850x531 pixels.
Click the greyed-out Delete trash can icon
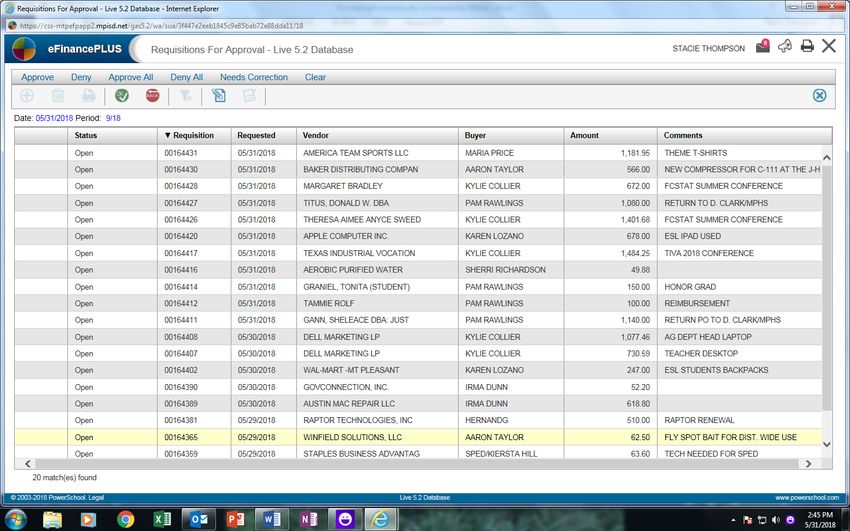[58, 96]
